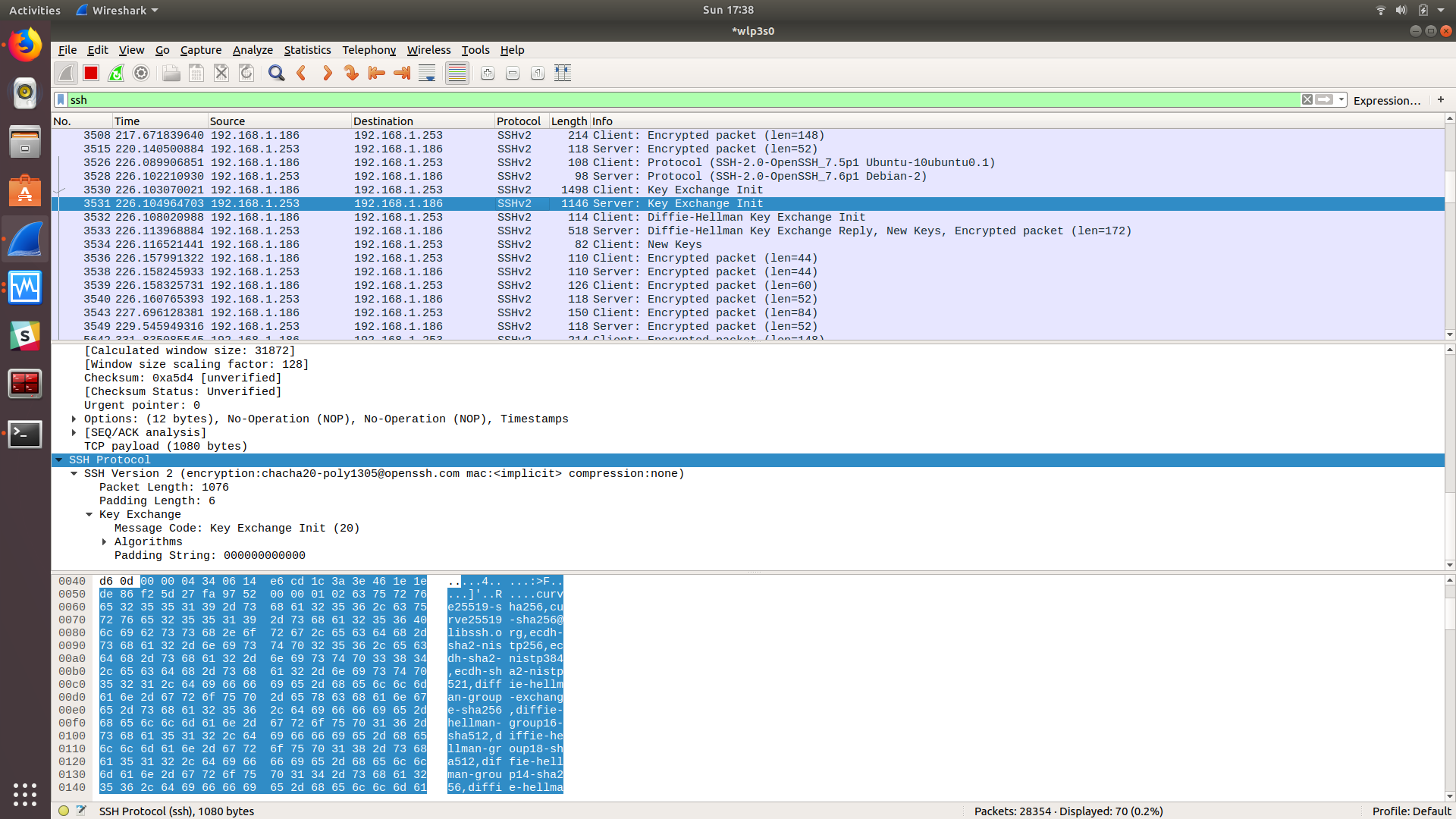Open capture file properties status icon
Screen dimensions: 1456x819
tap(81, 811)
